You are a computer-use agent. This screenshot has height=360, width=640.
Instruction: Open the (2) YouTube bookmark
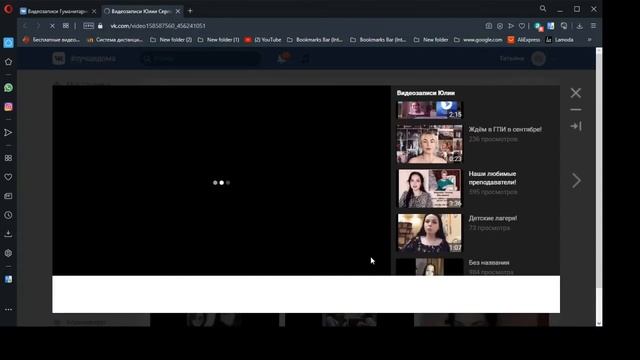[263, 40]
